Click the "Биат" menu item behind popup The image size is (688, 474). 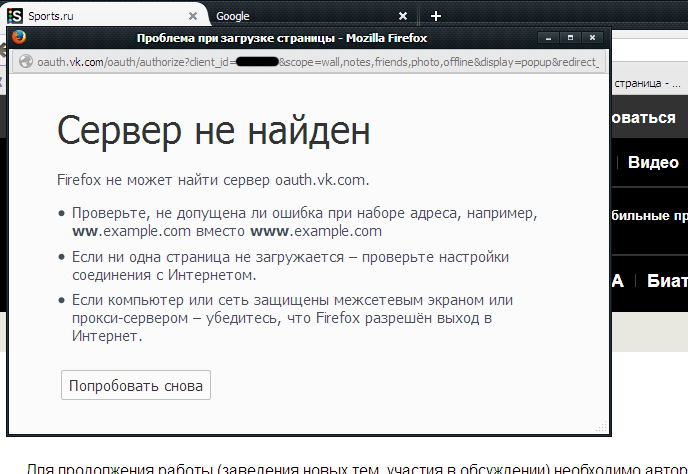(x=666, y=280)
